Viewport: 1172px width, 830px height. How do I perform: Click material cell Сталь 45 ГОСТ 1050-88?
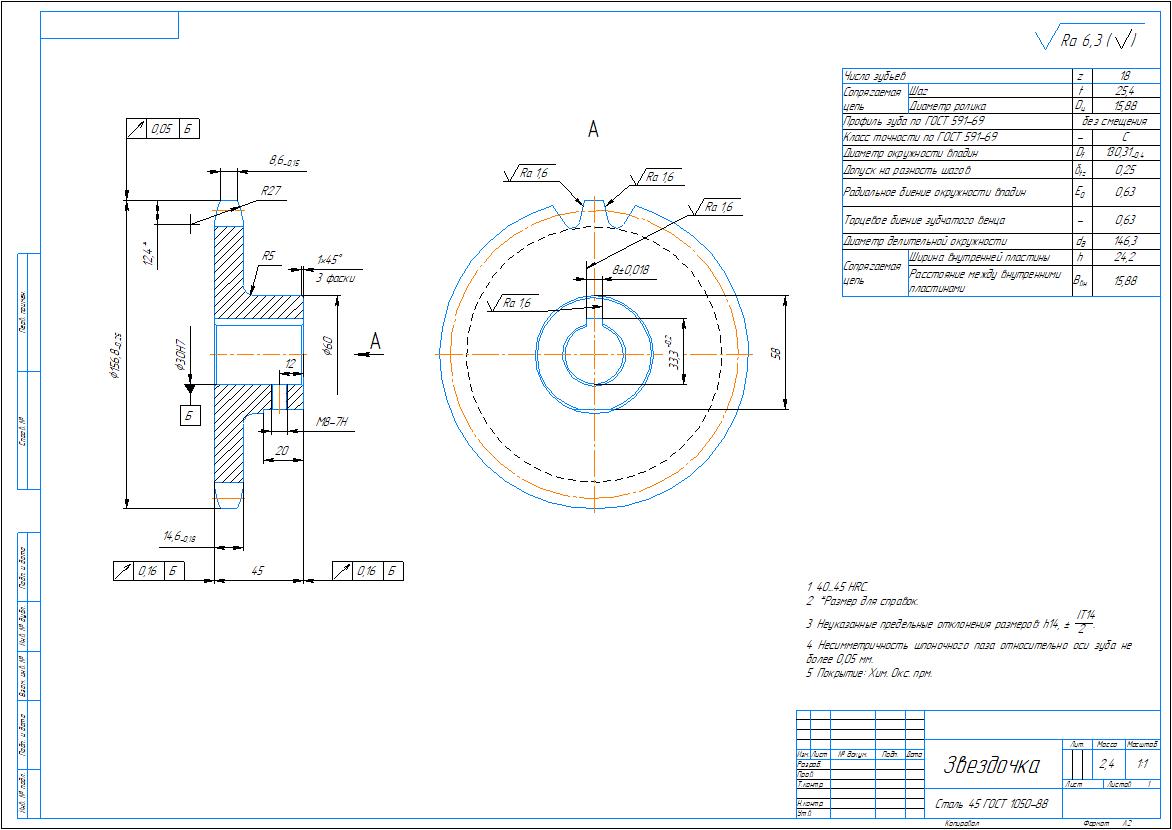pos(991,805)
